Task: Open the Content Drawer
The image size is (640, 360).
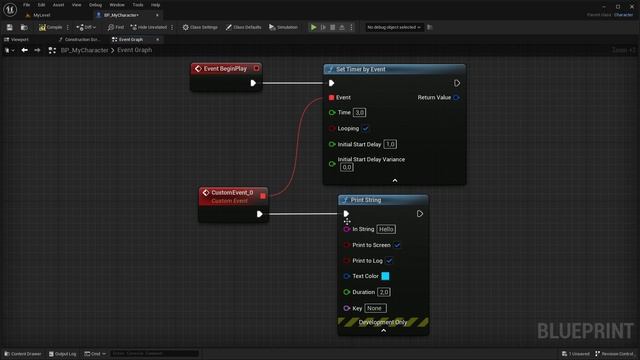Action: pyautogui.click(x=23, y=354)
